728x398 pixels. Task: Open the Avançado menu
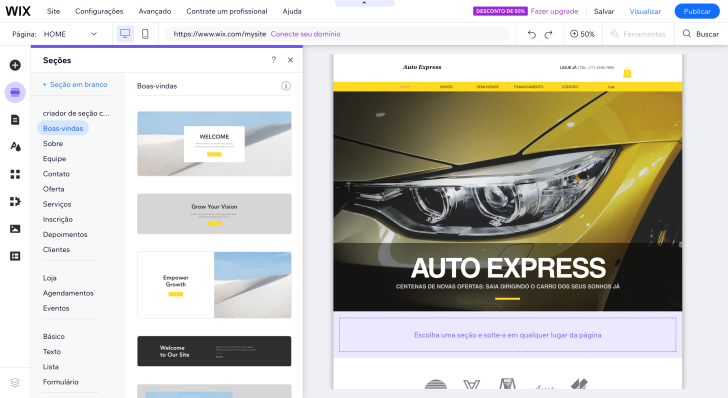[x=155, y=11]
